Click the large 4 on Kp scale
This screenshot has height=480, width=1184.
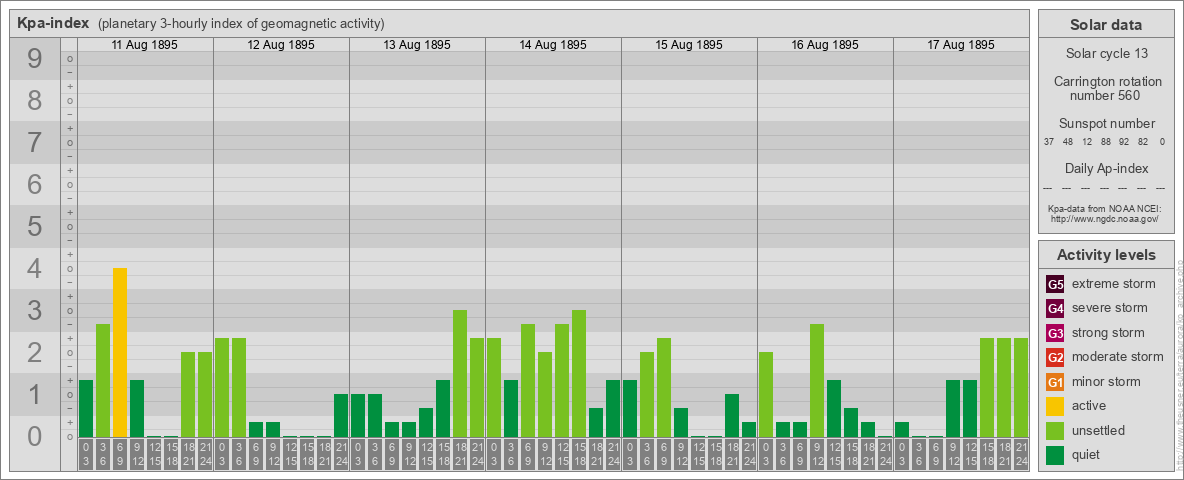tap(35, 269)
